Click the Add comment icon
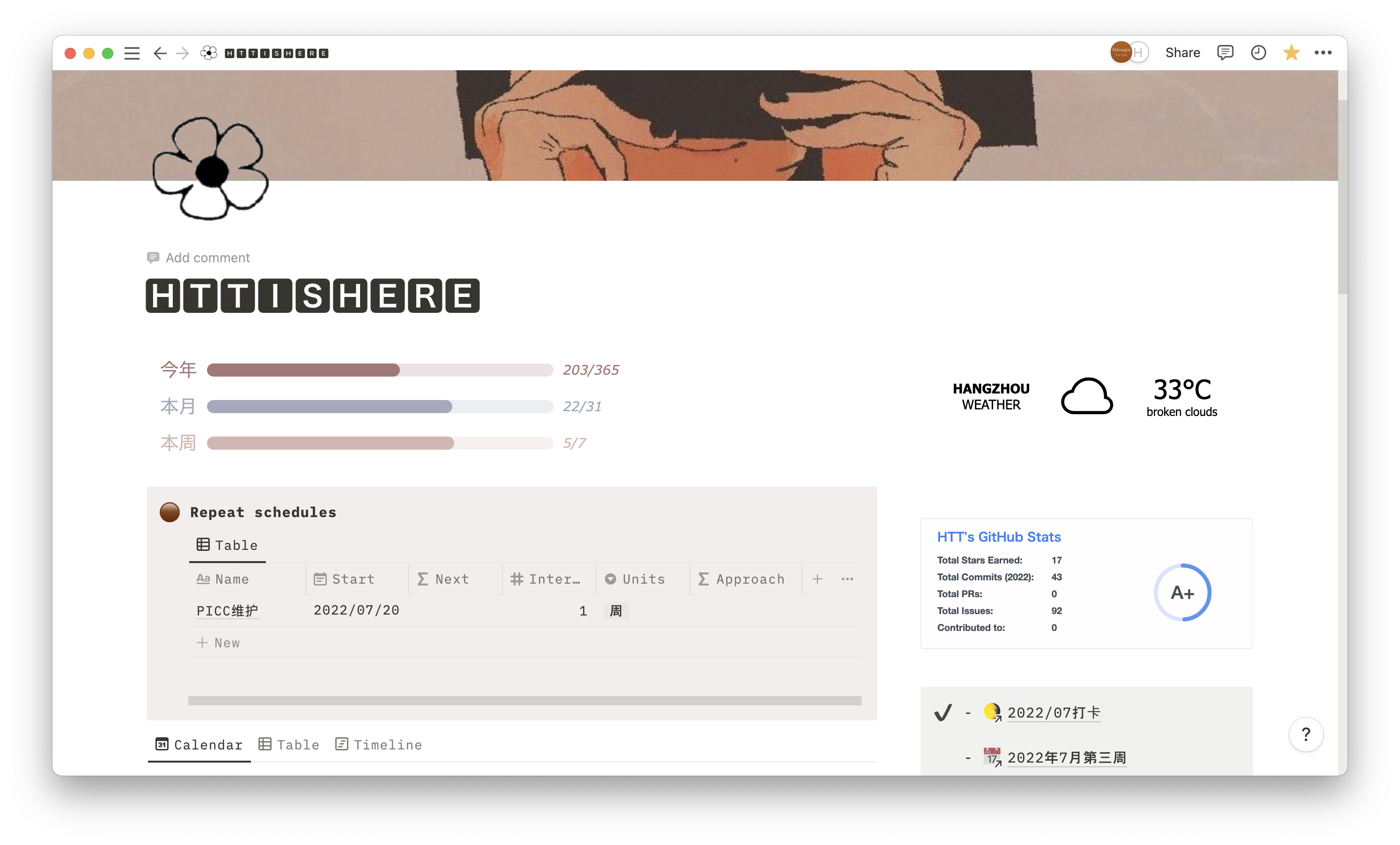This screenshot has width=1400, height=845. click(x=153, y=258)
